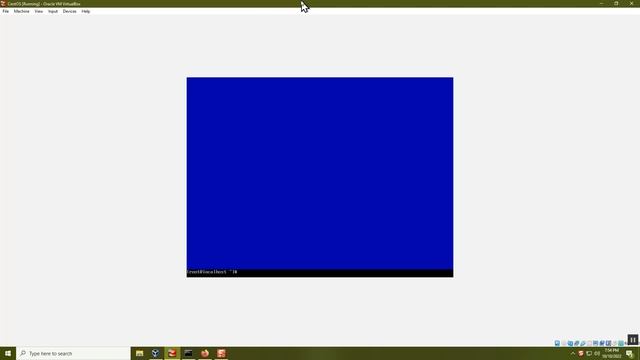This screenshot has width=640, height=360.
Task: Open the Input menu
Action: [53, 11]
